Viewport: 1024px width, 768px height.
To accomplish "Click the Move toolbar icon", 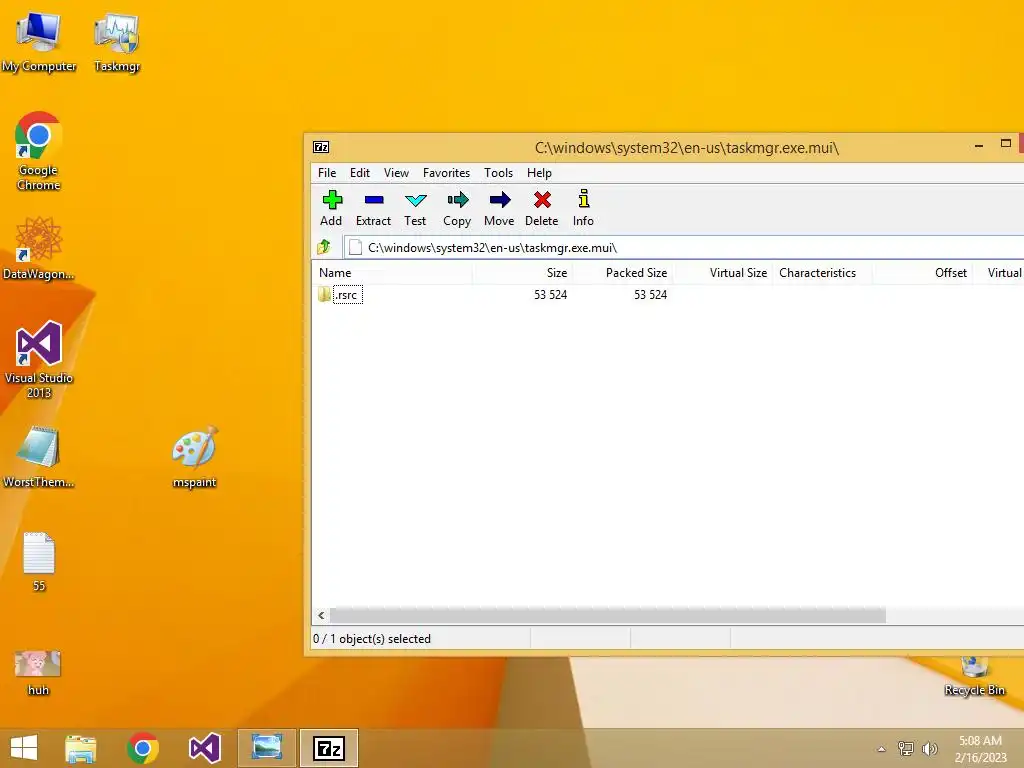I will coord(500,208).
